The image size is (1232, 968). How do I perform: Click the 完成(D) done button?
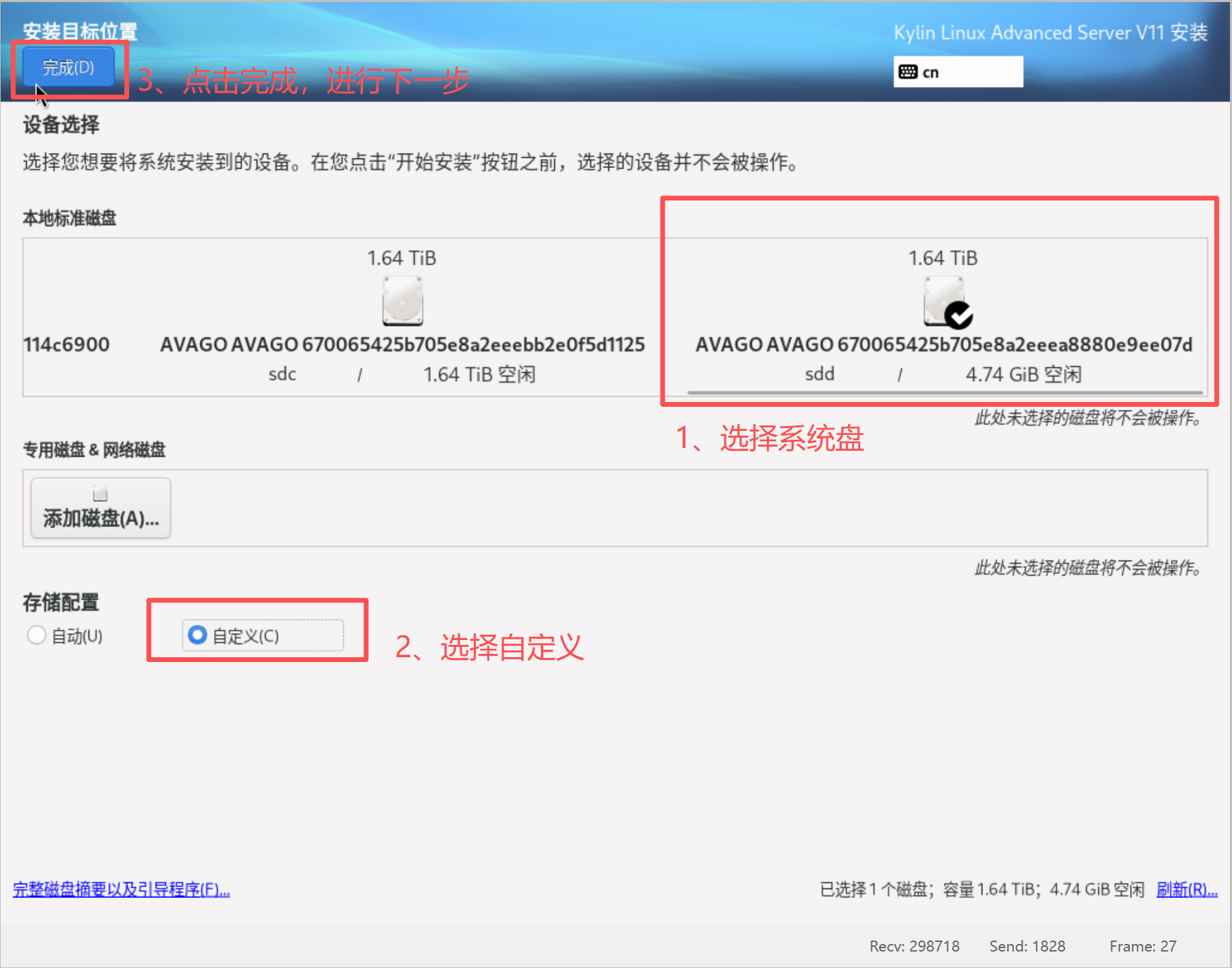[69, 67]
